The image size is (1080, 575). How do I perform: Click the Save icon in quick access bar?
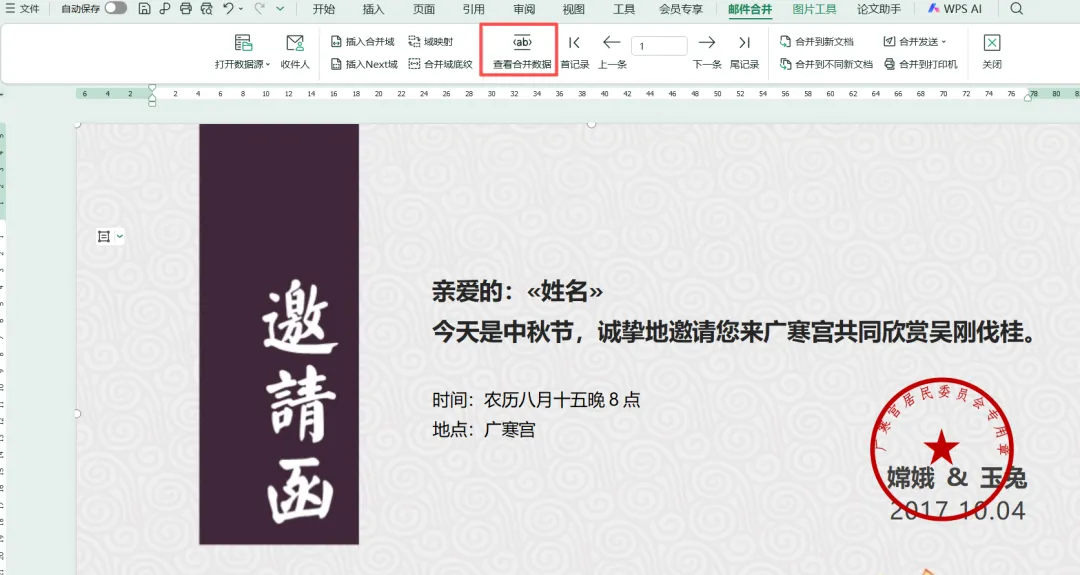pos(144,9)
